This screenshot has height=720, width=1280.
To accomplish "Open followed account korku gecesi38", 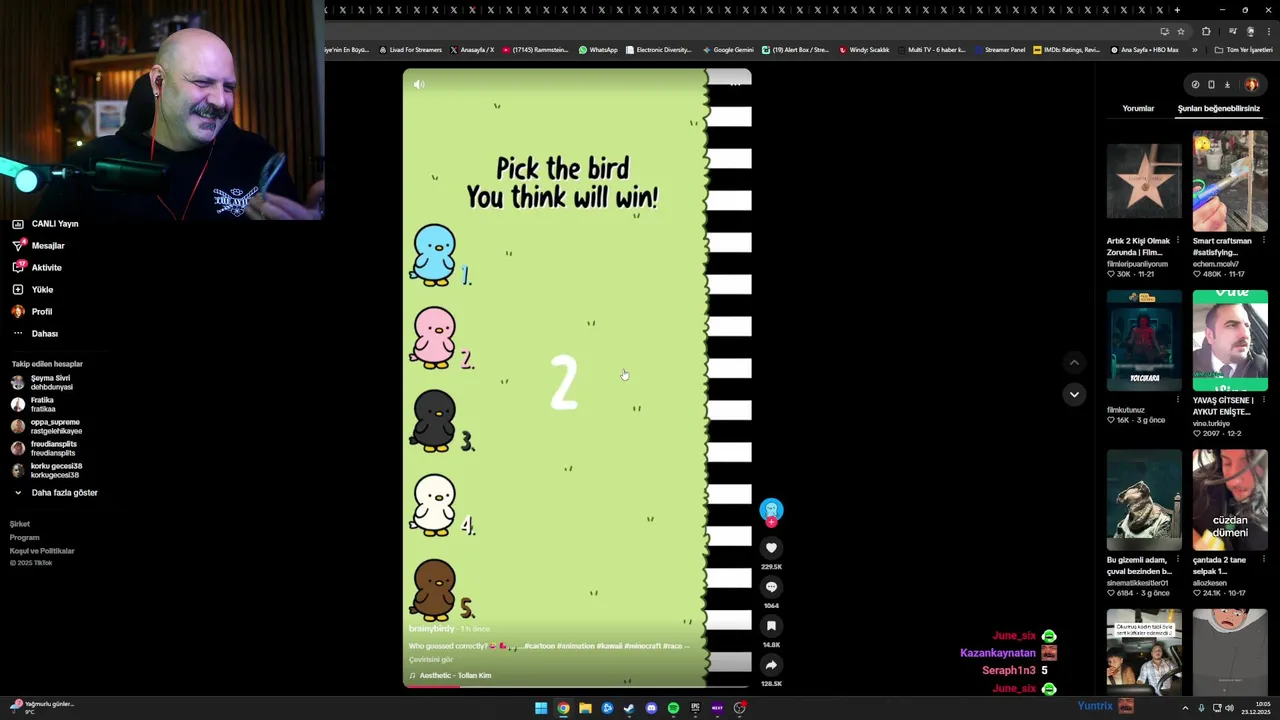I will point(47,470).
